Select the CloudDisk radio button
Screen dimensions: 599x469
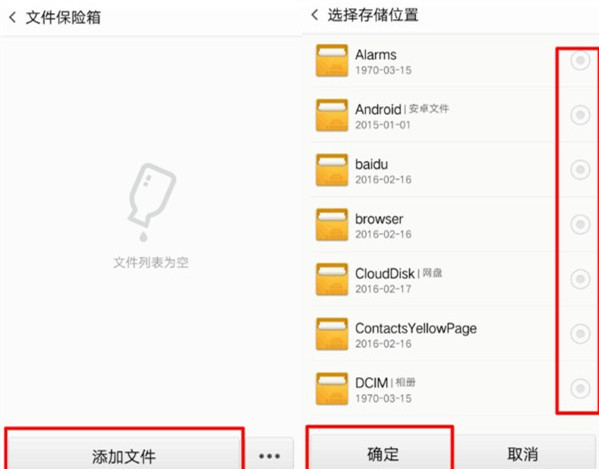(x=580, y=279)
